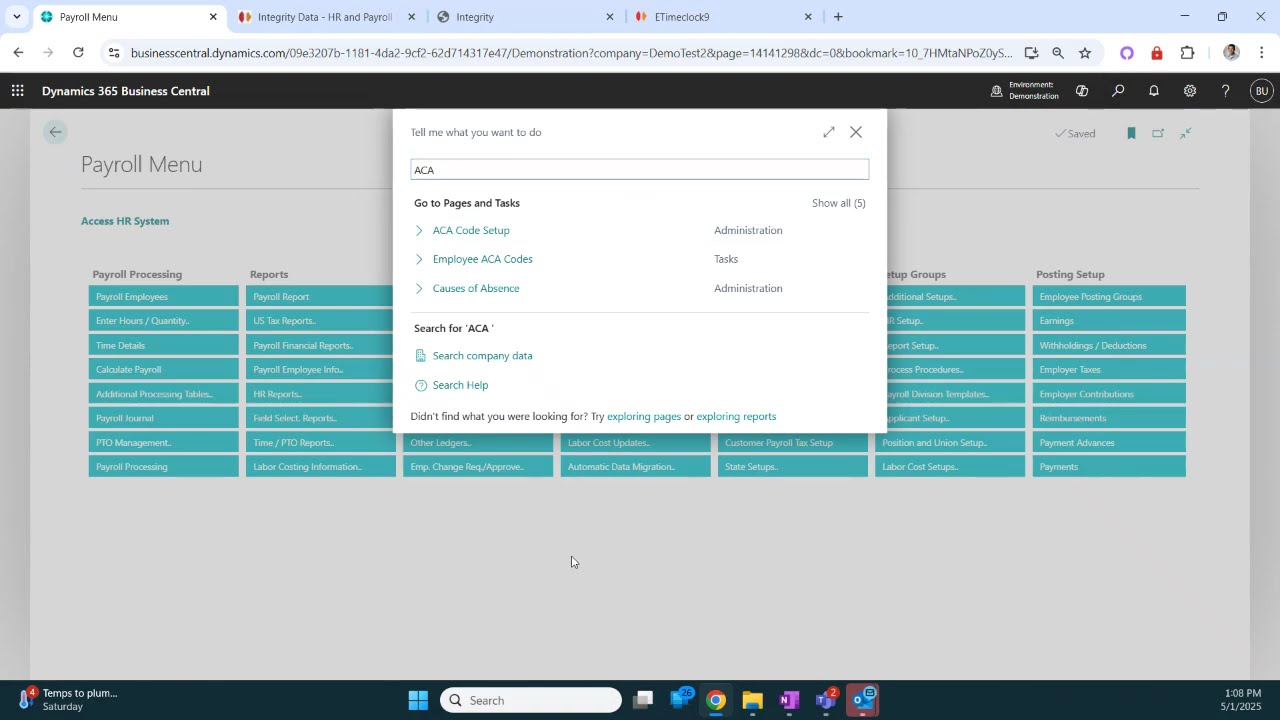The width and height of the screenshot is (1280, 720).
Task: Close the Tell Me search dialog
Action: coord(856,132)
